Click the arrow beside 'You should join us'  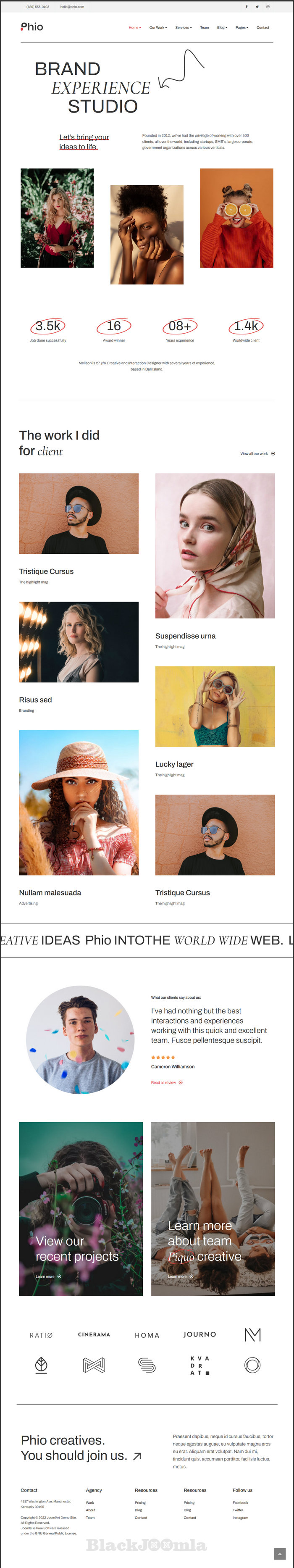[x=137, y=1456]
